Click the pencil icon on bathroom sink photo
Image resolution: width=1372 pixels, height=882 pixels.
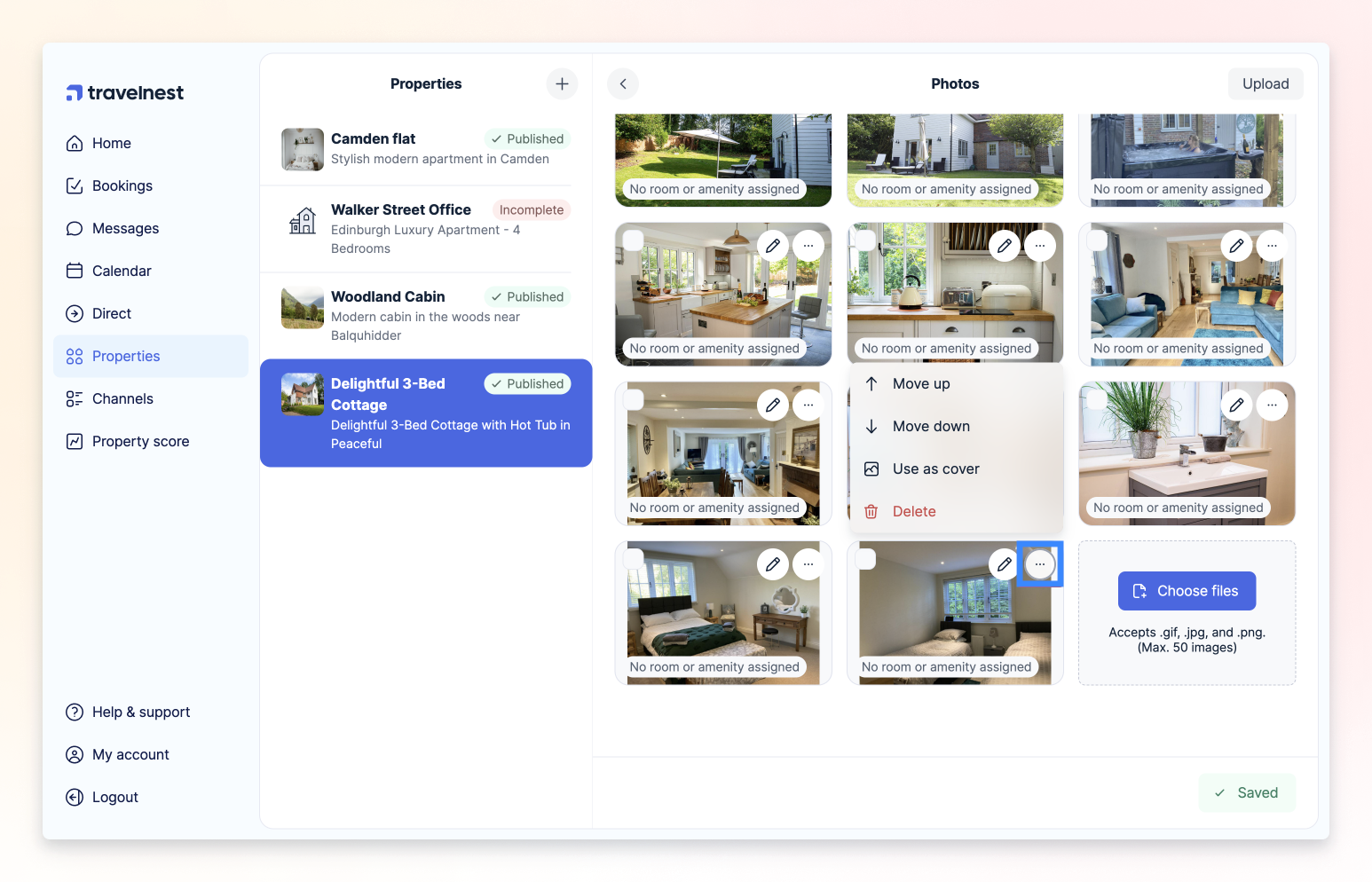tap(1236, 406)
